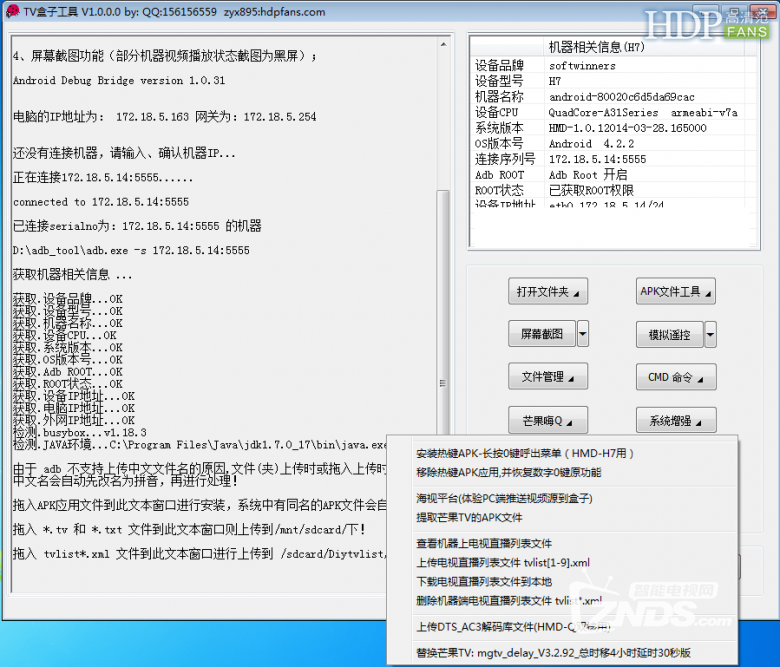Click the 获取机器相关信息 log line

(x=73, y=275)
